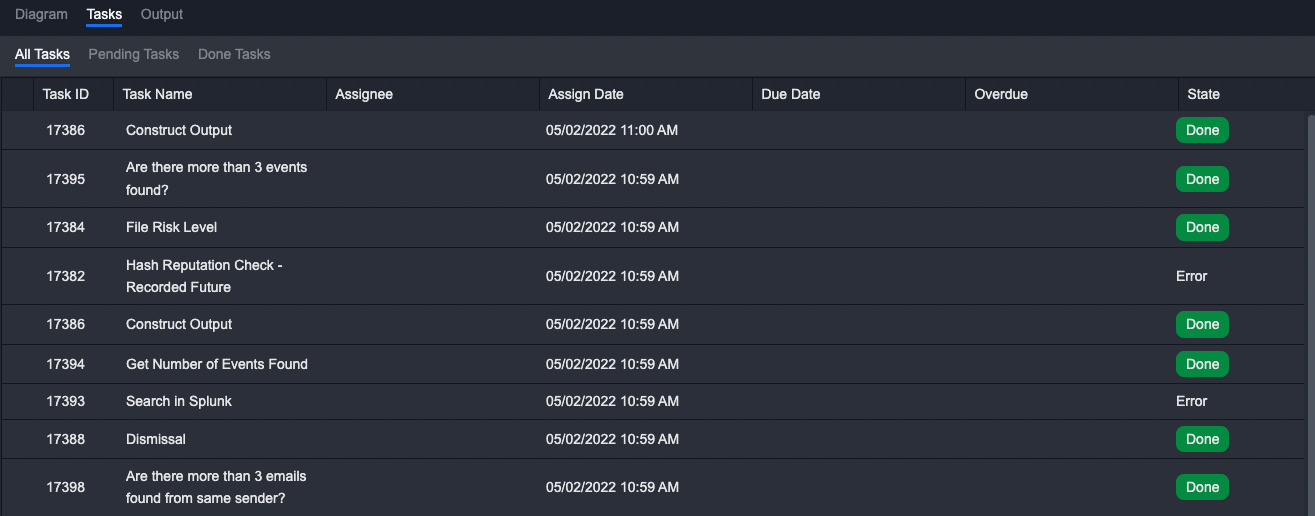Viewport: 1315px width, 516px height.
Task: Select the Dismissal task row
Action: pos(156,439)
